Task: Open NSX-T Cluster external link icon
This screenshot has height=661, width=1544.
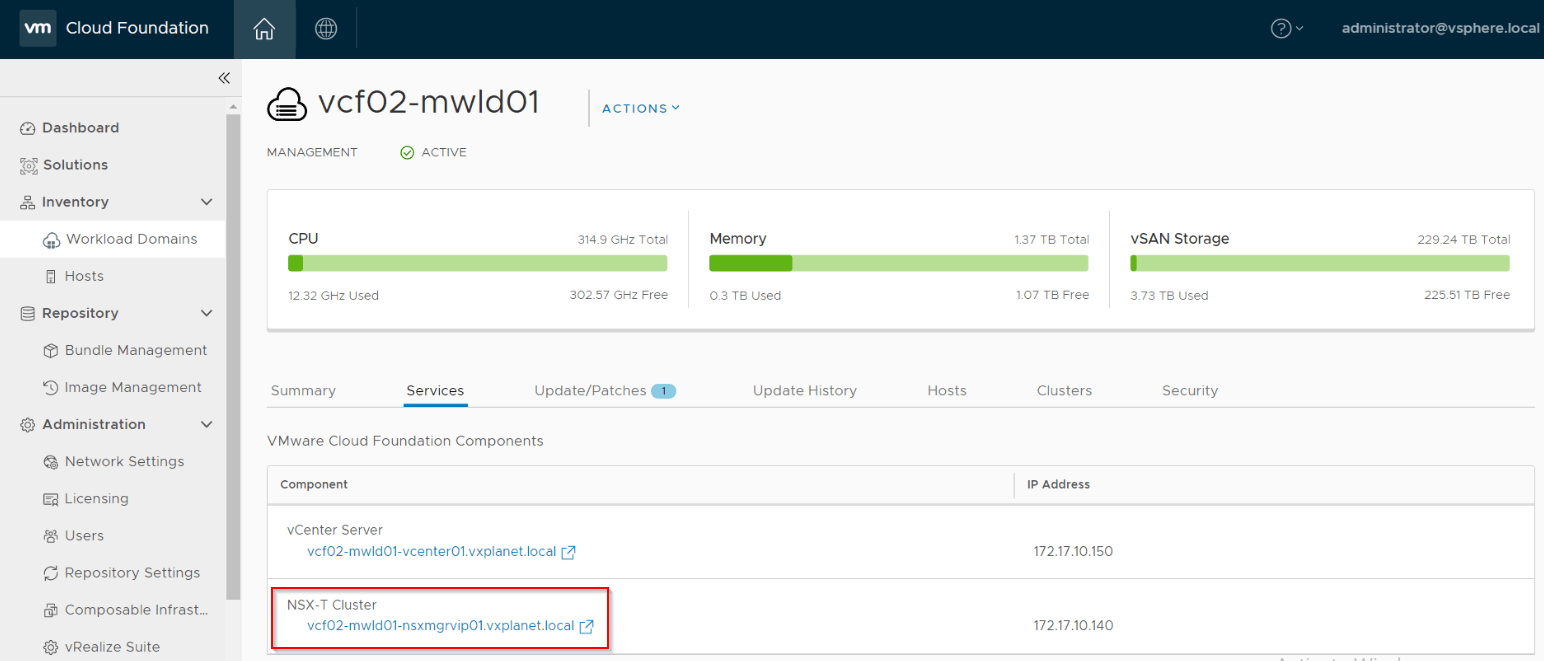Action: point(587,627)
